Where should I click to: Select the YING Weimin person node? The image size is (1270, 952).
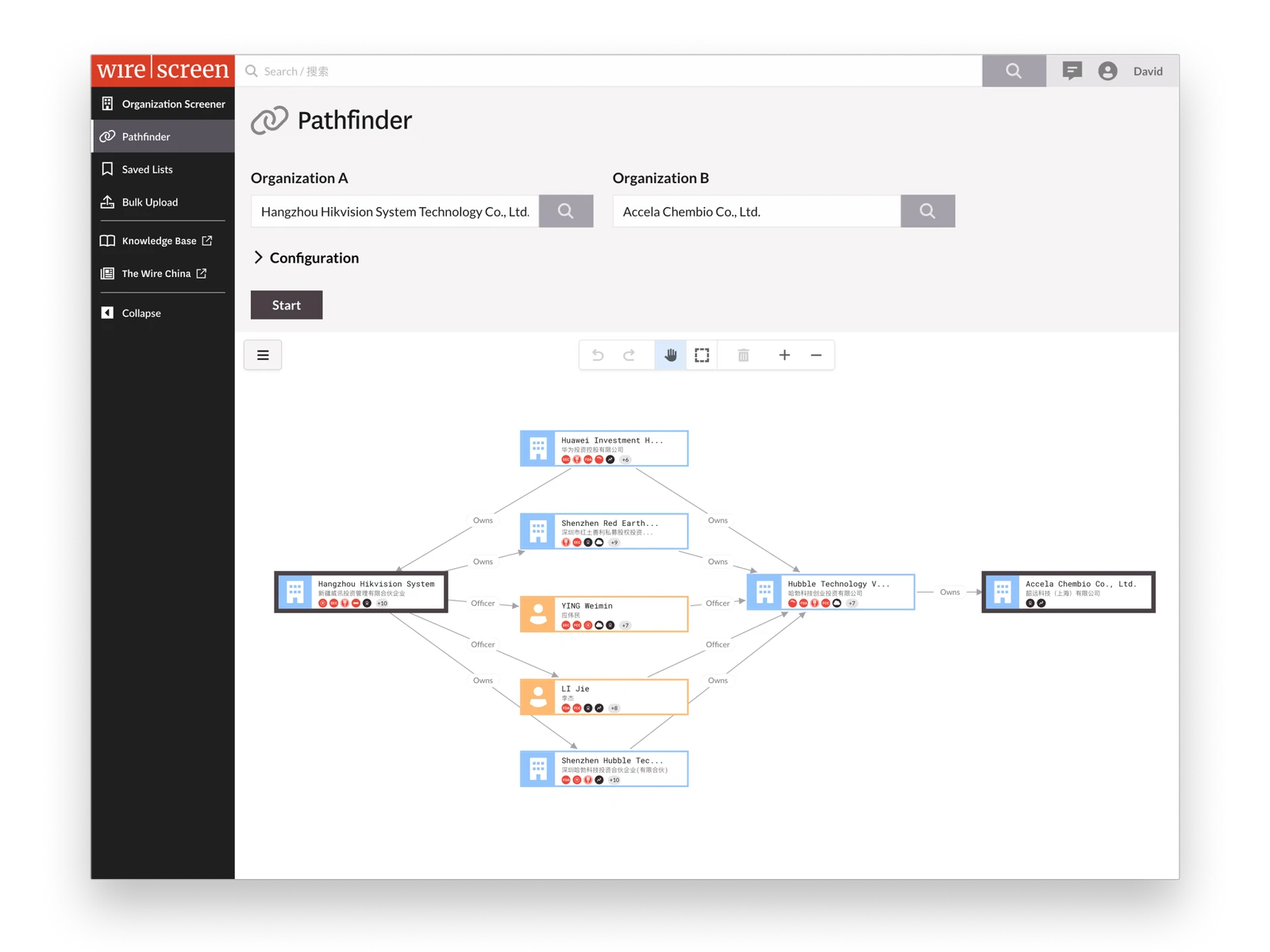pyautogui.click(x=604, y=614)
